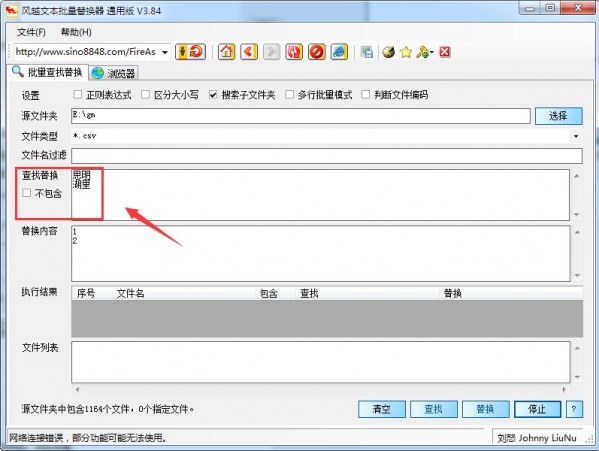Screen dimensions: 599x451
Task: Click the down arrow of the 文件列表 scrollbar
Action: point(577,377)
